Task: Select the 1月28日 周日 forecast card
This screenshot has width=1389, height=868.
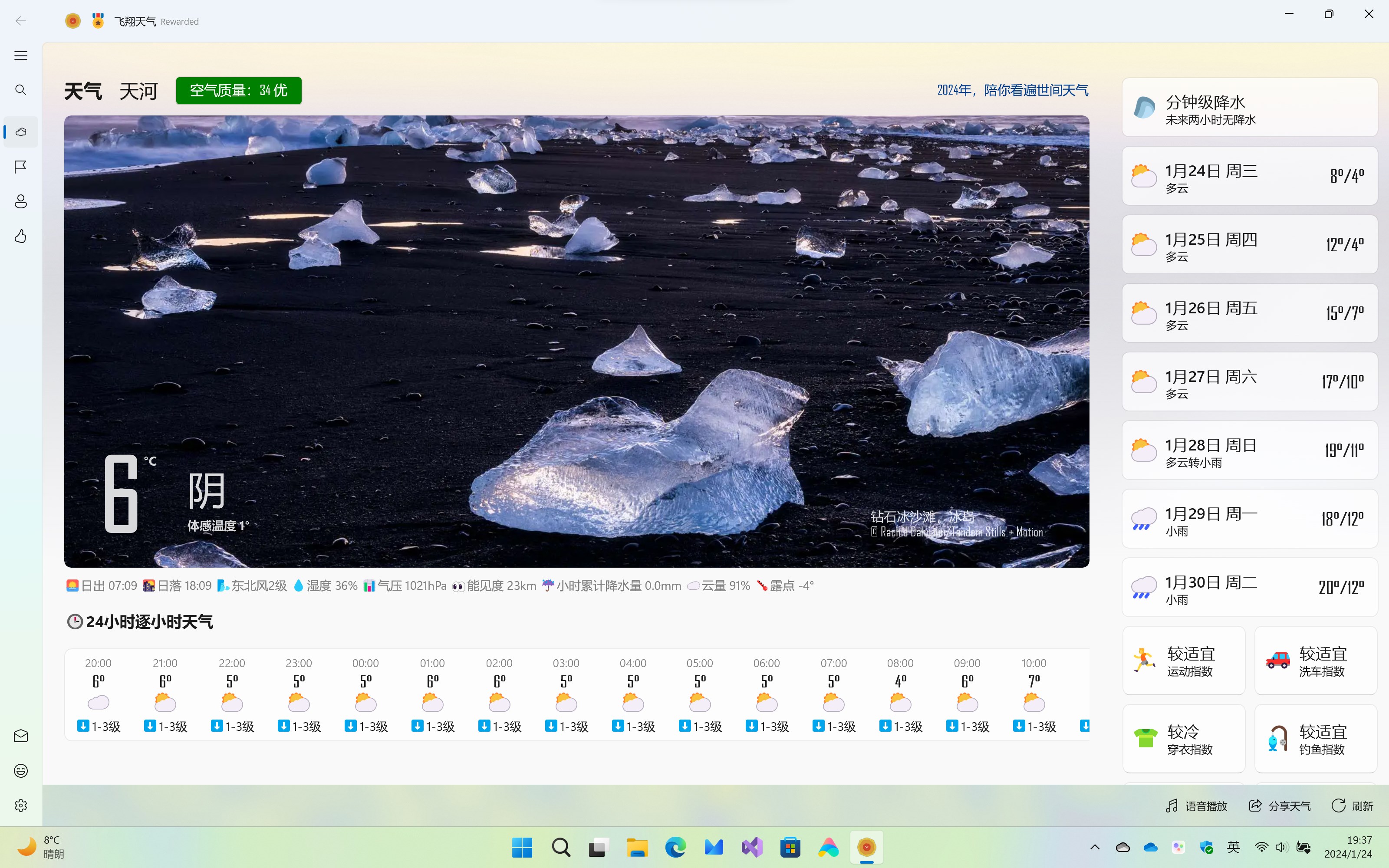Action: coord(1249,450)
